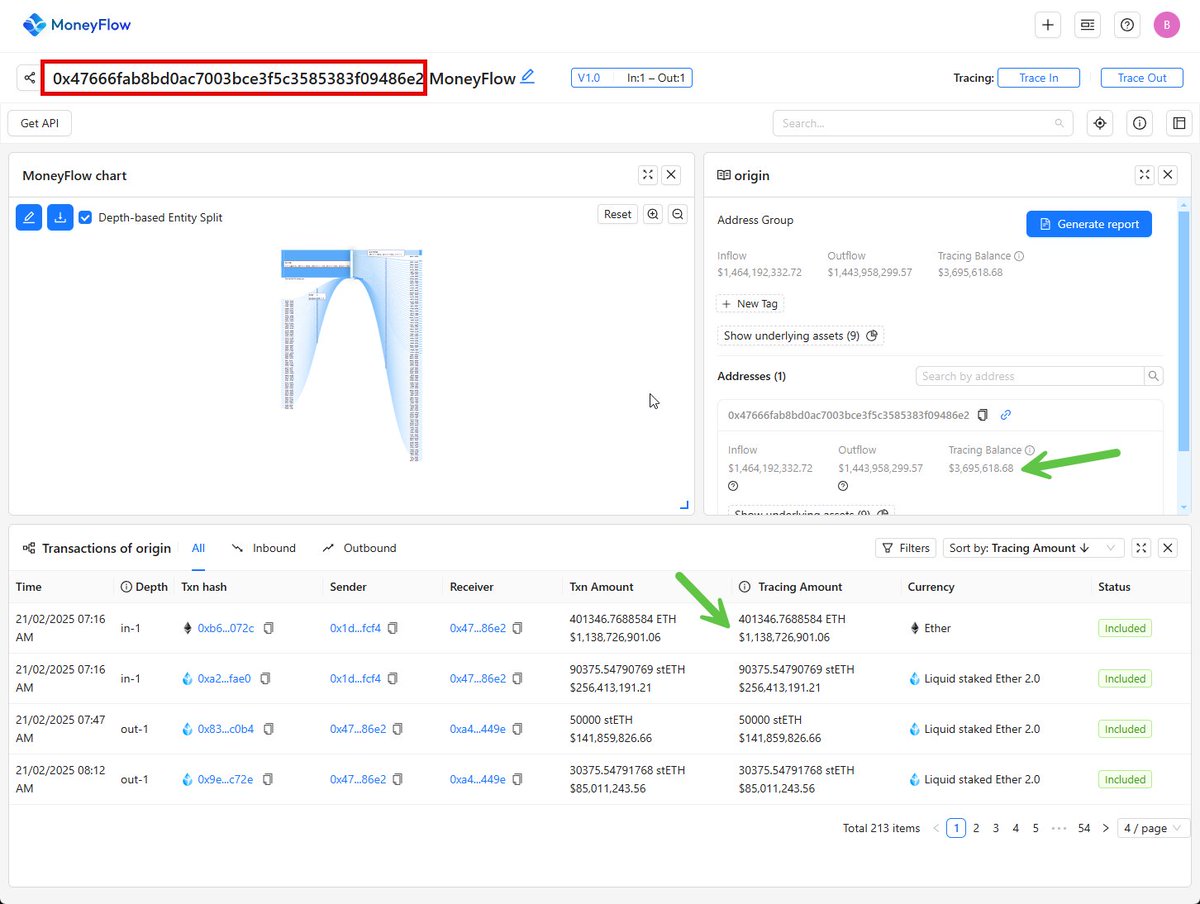Copy the origin address in Addresses list
The width and height of the screenshot is (1200, 904).
click(983, 415)
